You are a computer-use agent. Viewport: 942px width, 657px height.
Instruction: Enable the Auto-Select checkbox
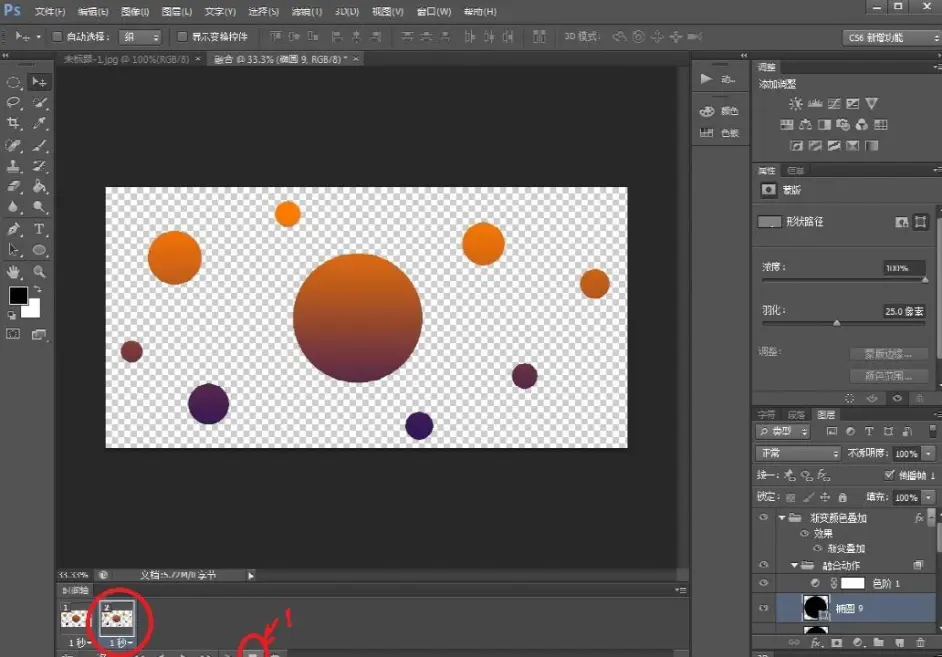[x=57, y=37]
